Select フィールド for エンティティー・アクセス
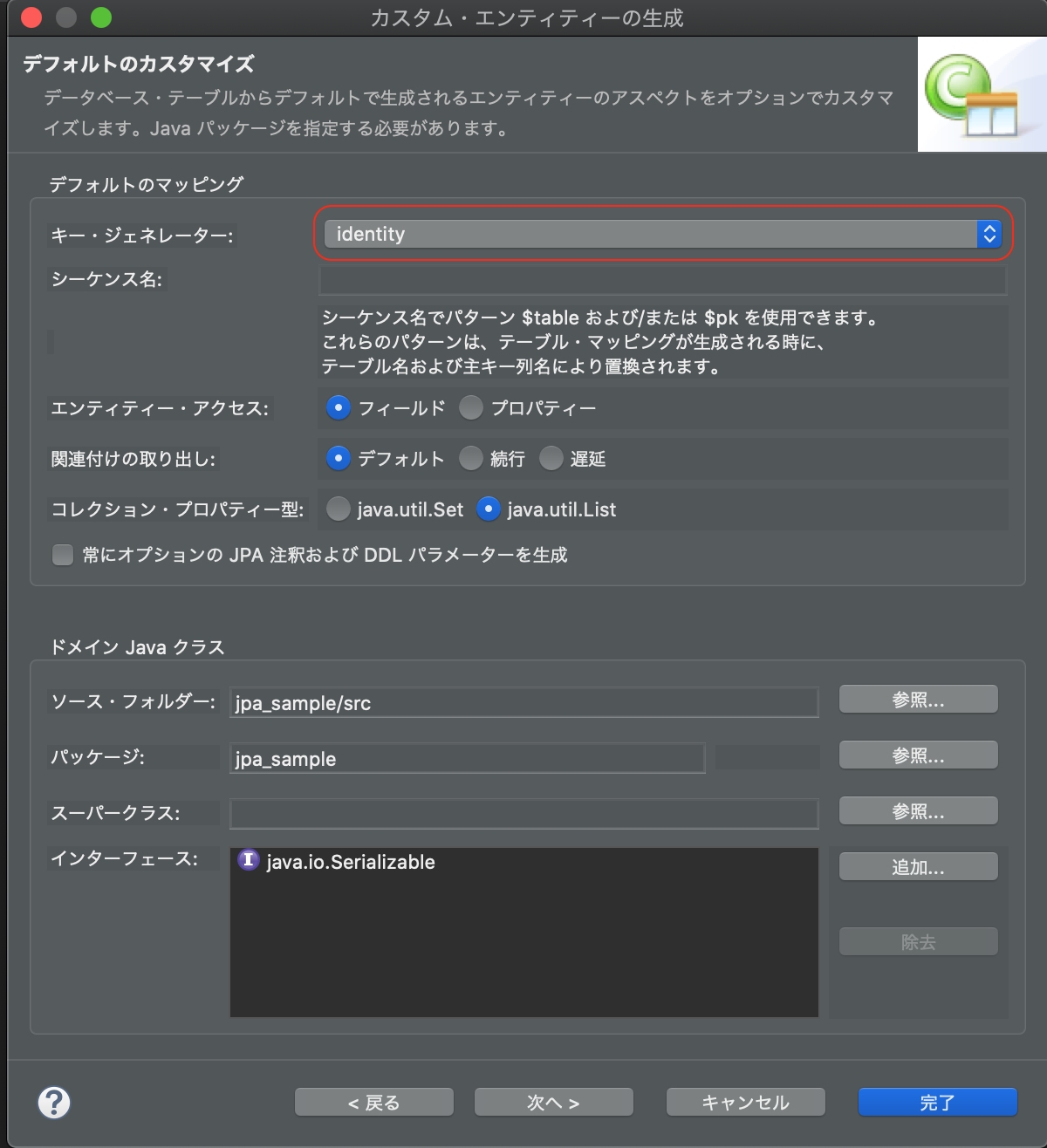1047x1148 pixels. [x=338, y=407]
